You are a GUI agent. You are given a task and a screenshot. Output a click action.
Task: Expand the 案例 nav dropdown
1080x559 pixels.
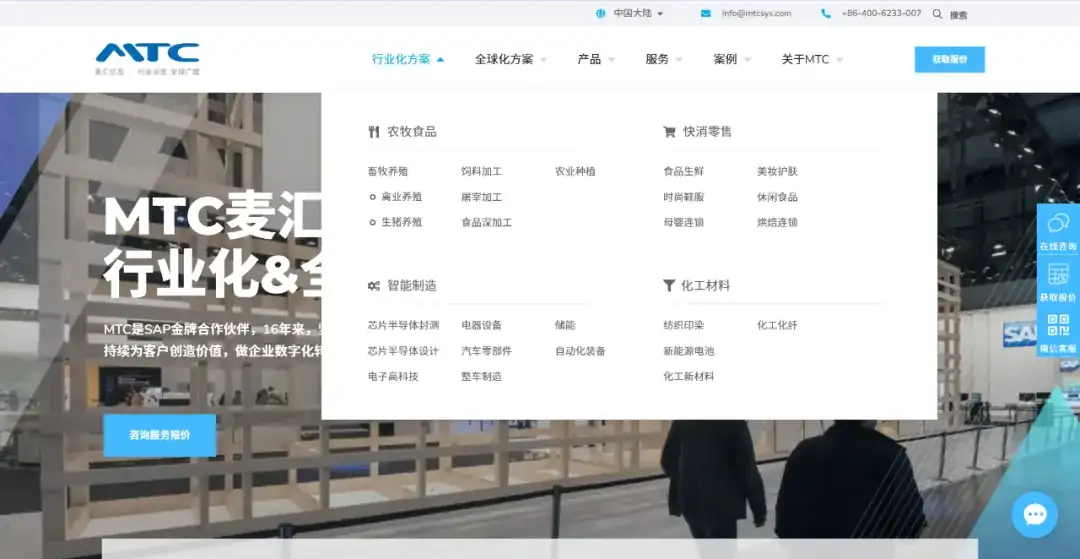[732, 59]
